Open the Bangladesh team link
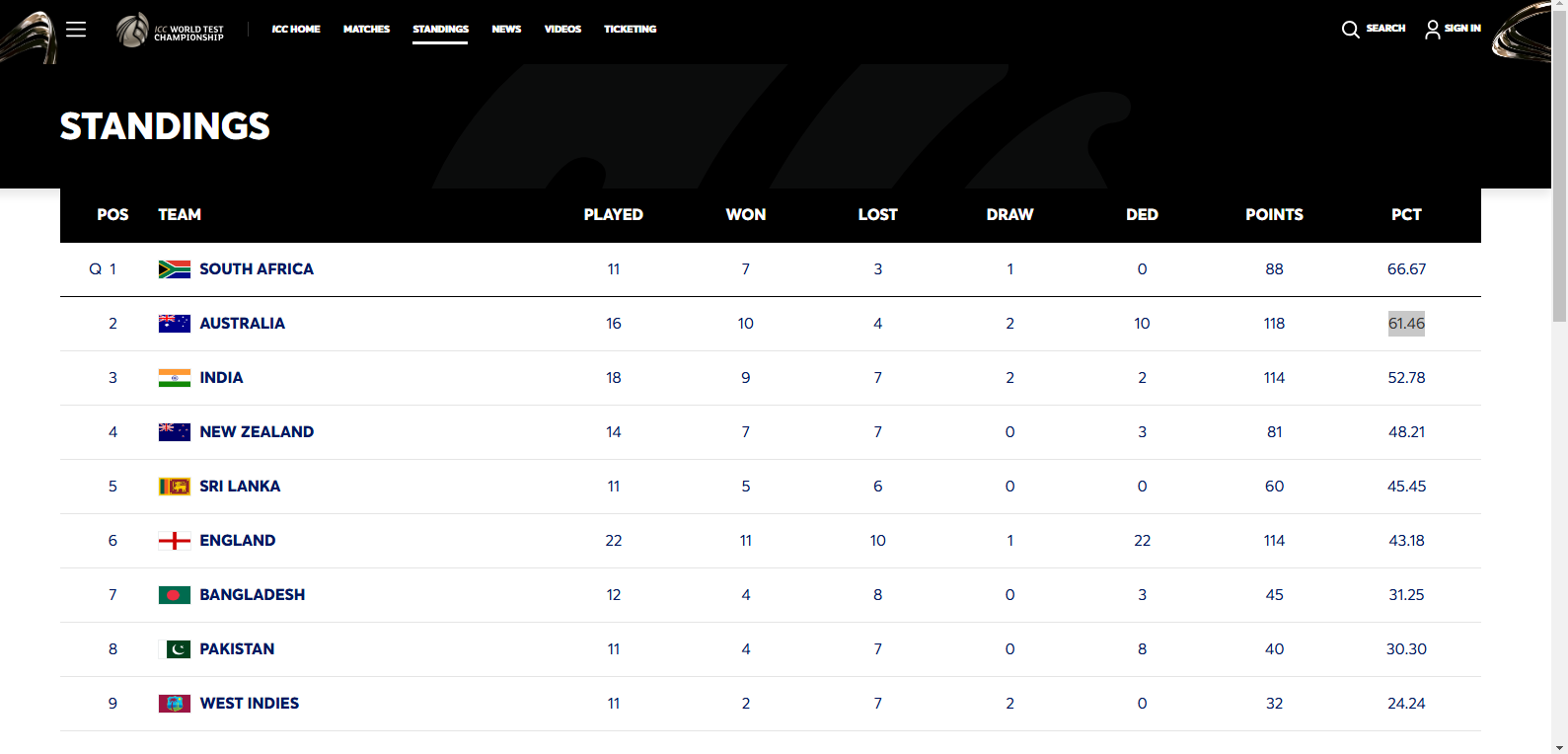The width and height of the screenshot is (1568, 754). click(x=253, y=595)
